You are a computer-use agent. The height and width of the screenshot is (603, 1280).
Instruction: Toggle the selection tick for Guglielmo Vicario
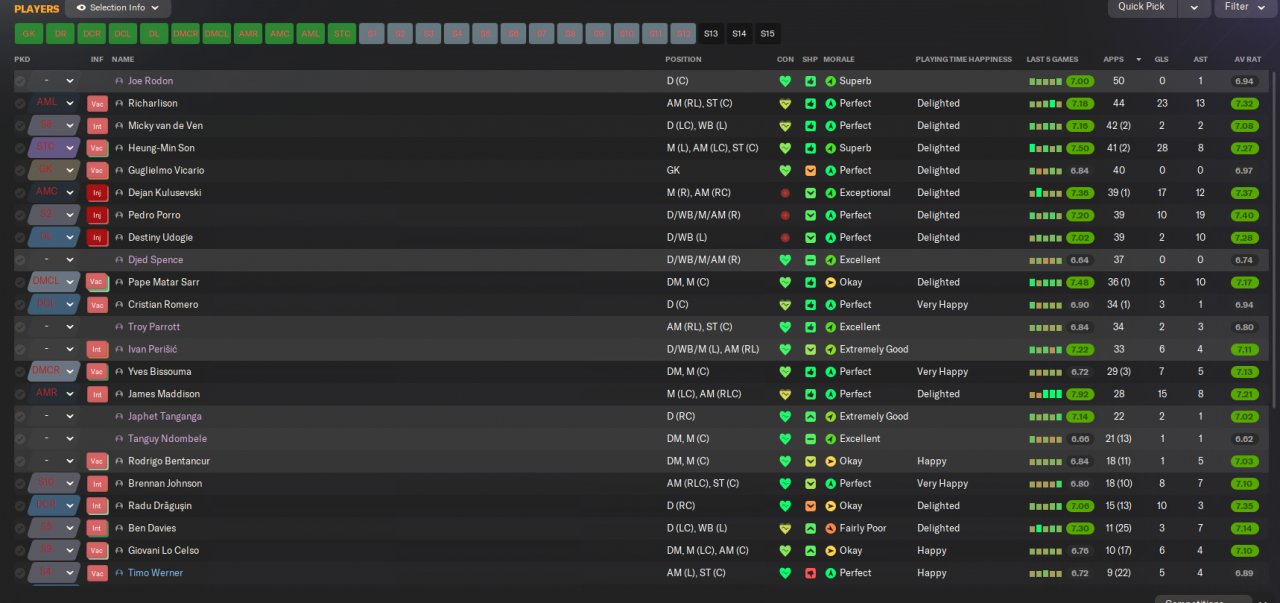(x=20, y=171)
